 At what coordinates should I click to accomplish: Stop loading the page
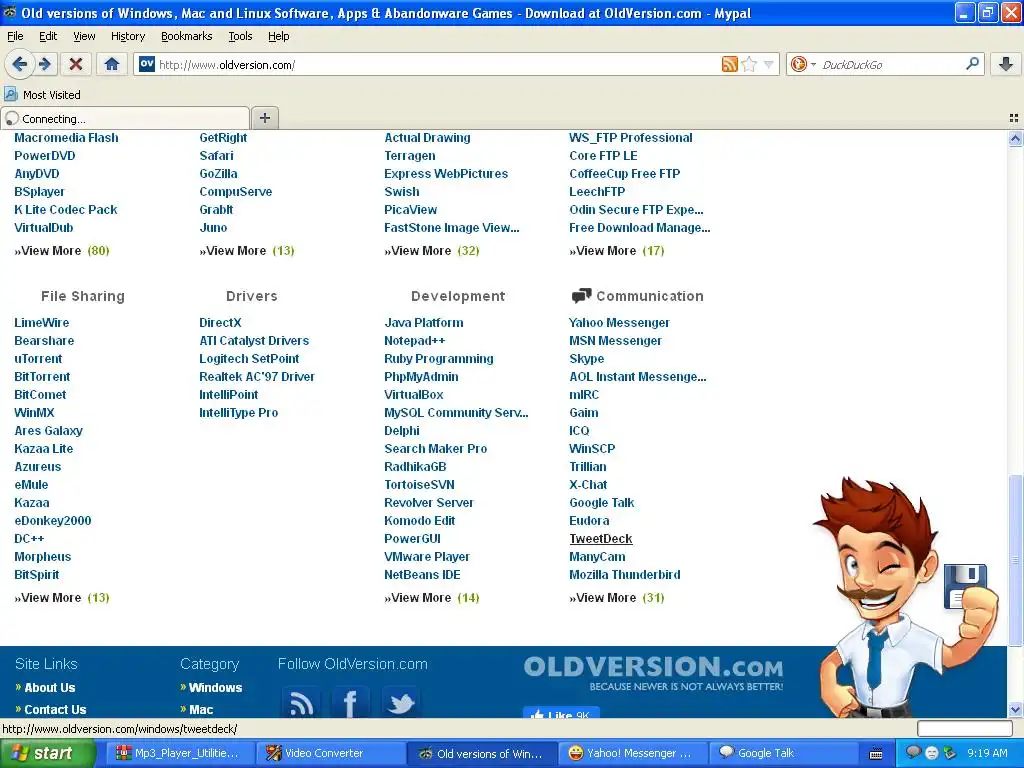(x=76, y=64)
